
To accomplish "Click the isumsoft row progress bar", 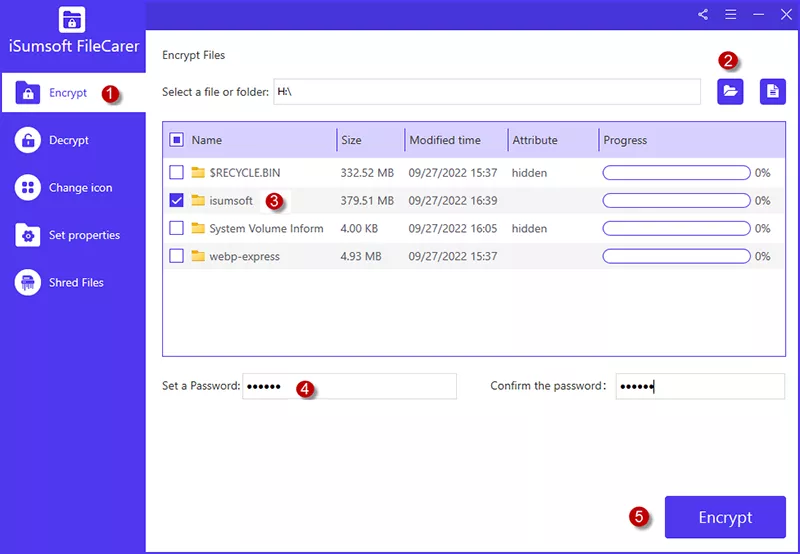I will tap(676, 201).
